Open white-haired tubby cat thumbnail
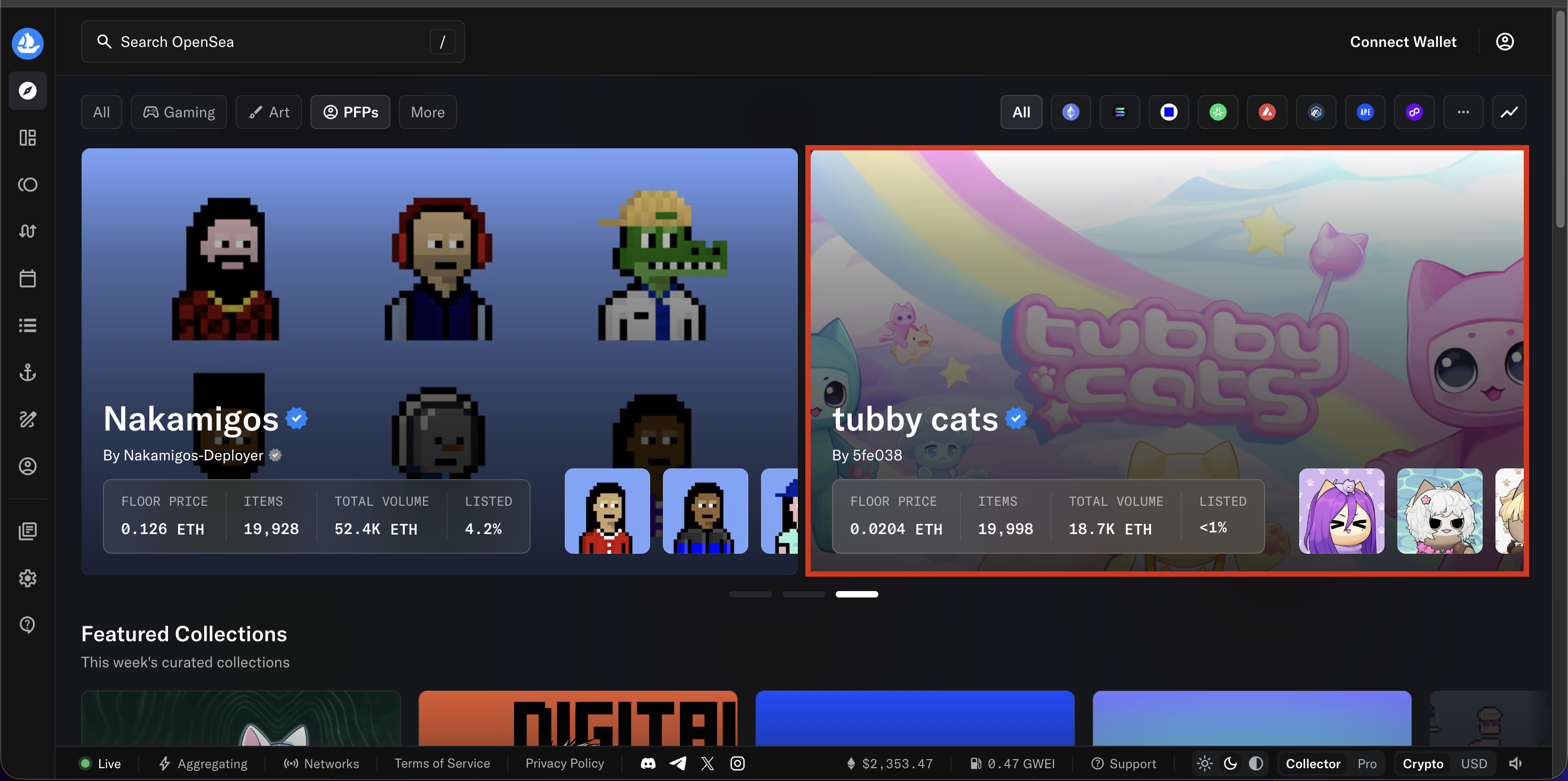Viewport: 1568px width, 781px height. (1439, 511)
